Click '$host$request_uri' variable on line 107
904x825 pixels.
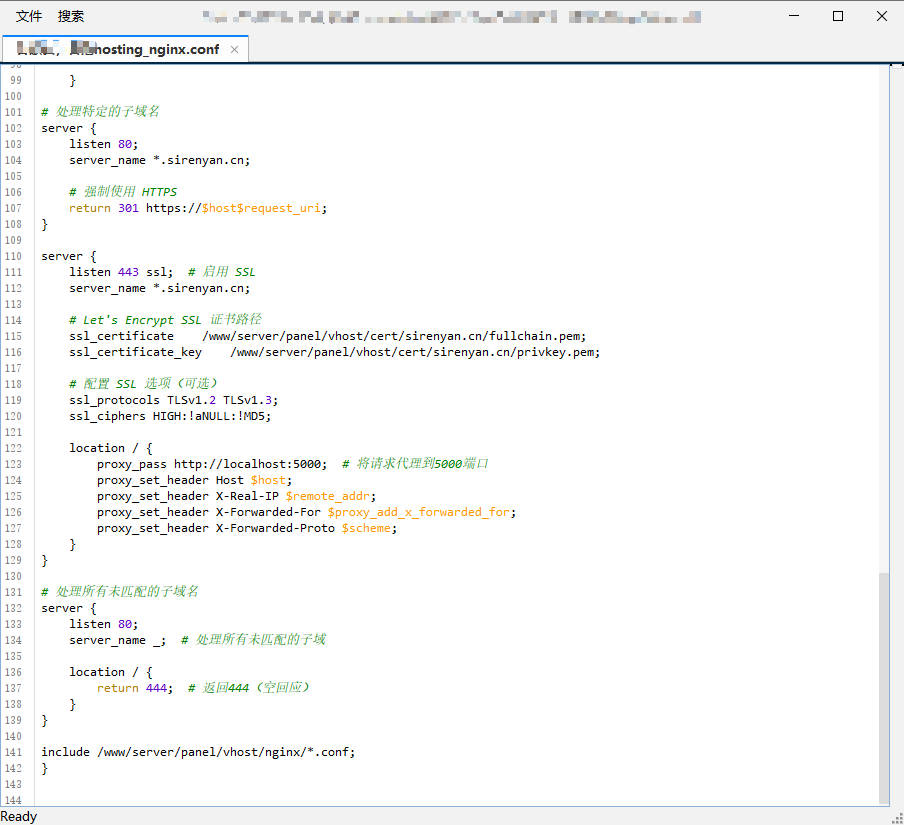(261, 208)
